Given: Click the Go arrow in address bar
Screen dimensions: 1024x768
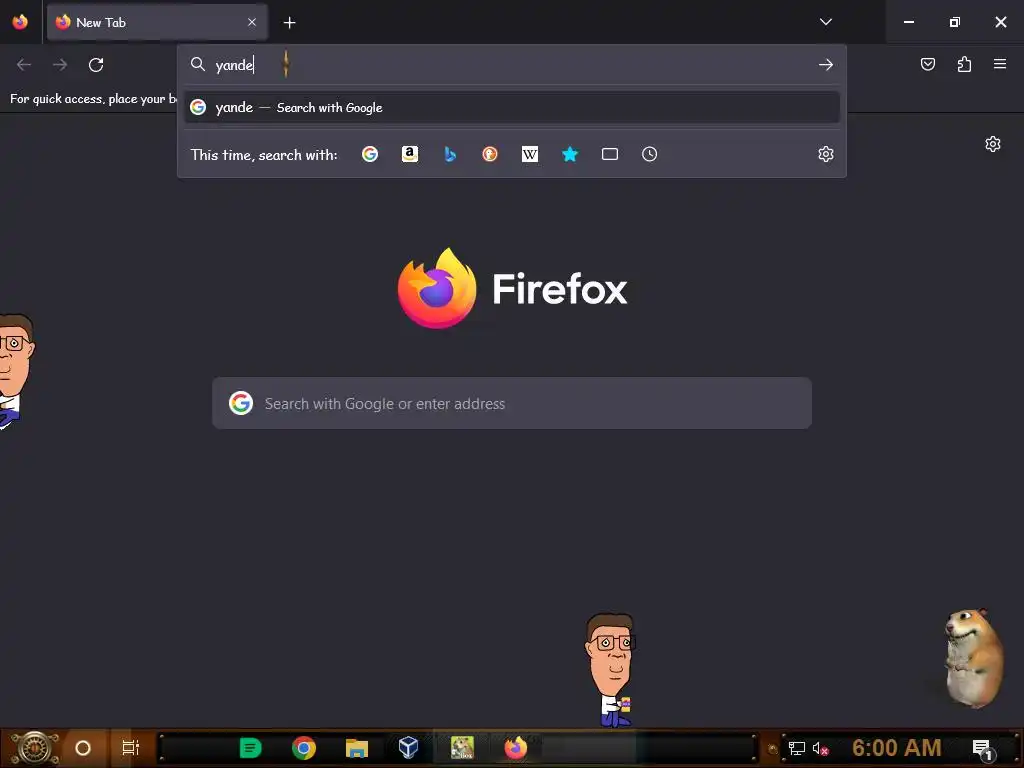Looking at the screenshot, I should pyautogui.click(x=825, y=65).
